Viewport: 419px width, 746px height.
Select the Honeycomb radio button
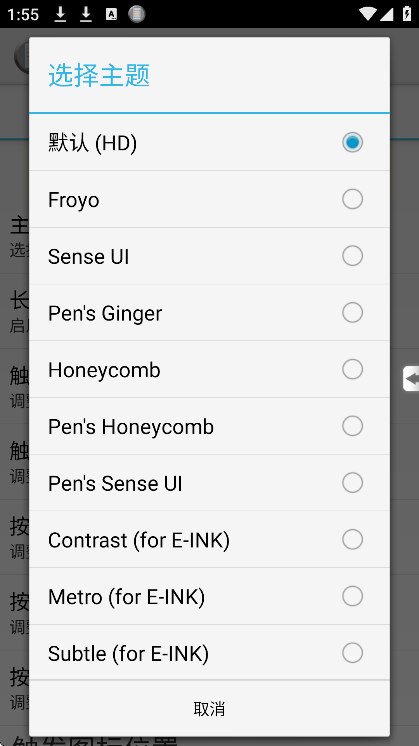(x=352, y=369)
